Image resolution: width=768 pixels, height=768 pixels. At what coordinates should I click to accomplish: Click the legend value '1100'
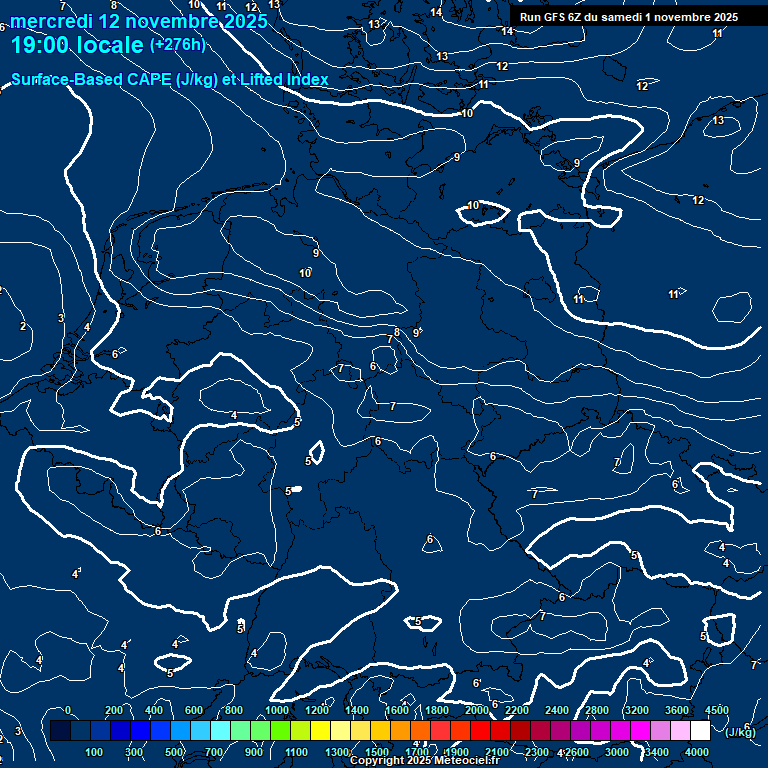(296, 752)
